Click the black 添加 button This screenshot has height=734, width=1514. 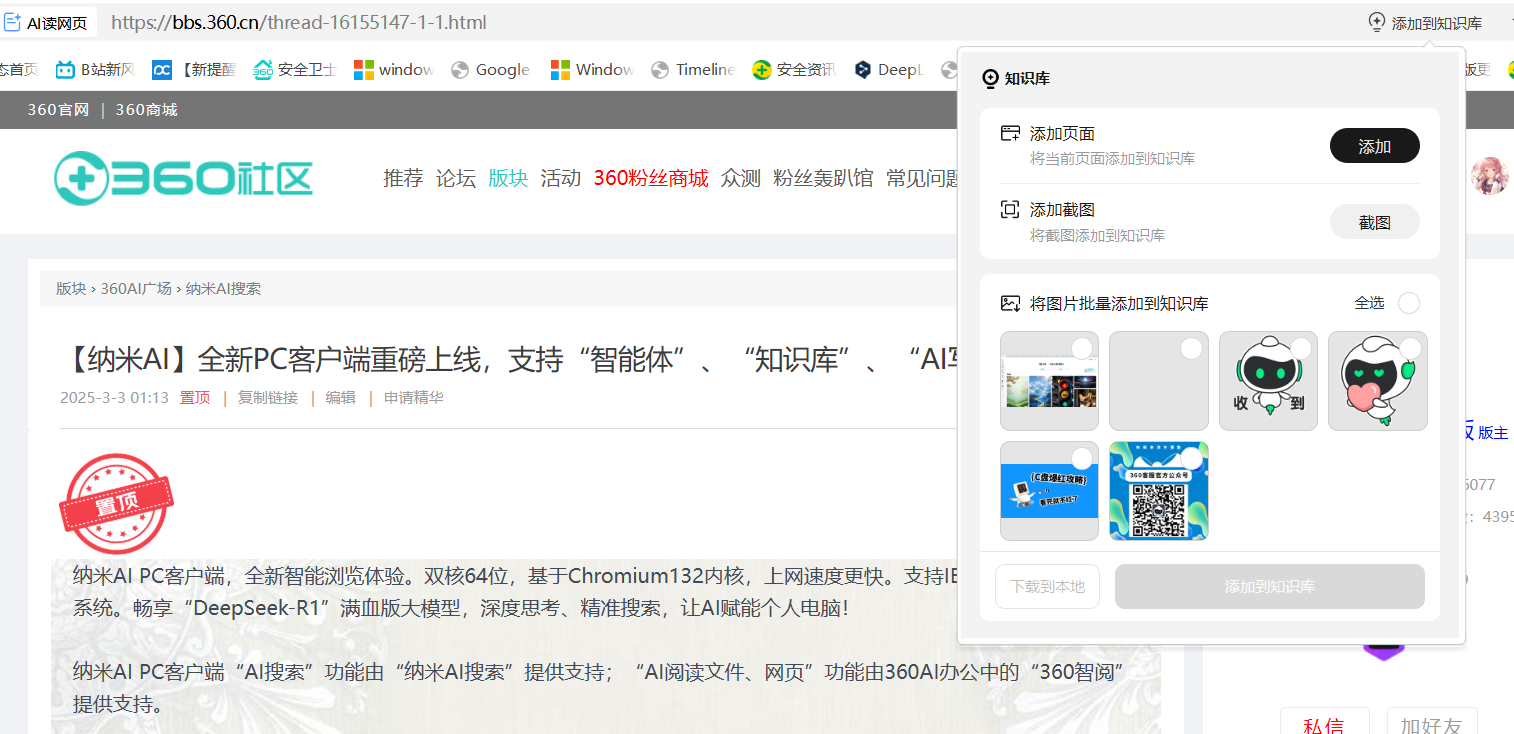(1375, 146)
